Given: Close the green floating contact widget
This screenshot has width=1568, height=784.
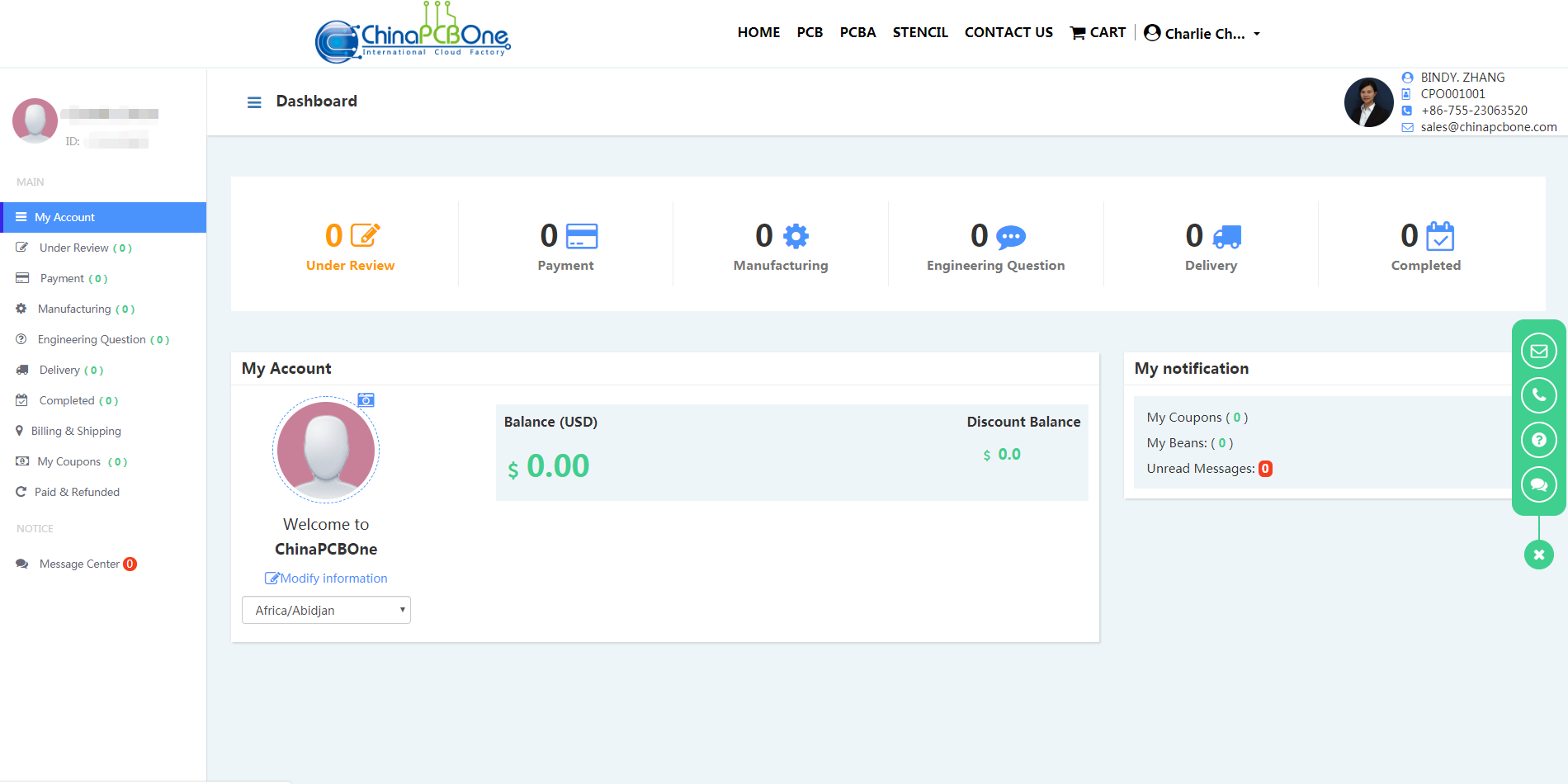Looking at the screenshot, I should point(1538,555).
